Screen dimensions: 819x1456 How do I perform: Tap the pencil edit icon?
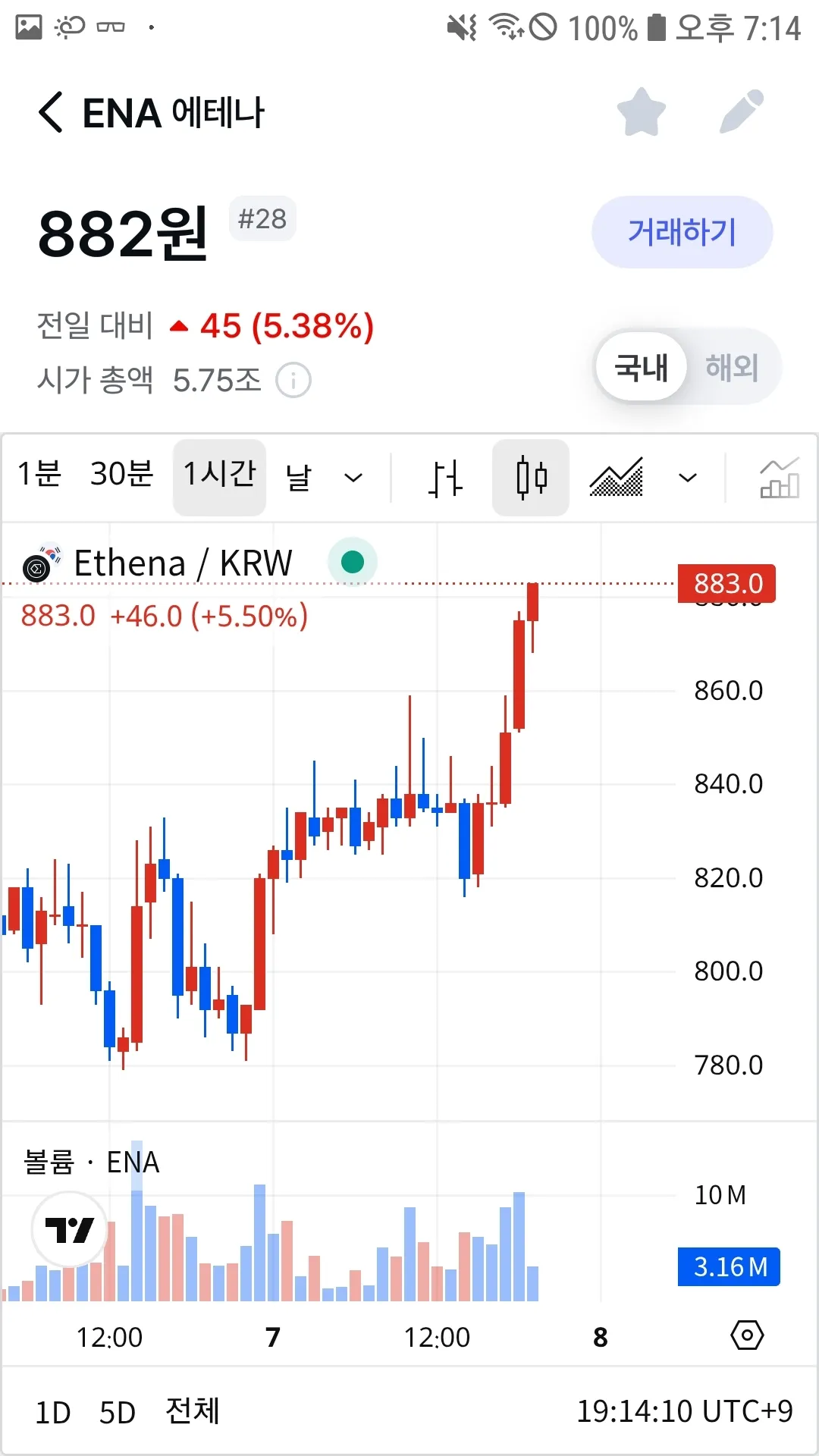click(x=741, y=112)
